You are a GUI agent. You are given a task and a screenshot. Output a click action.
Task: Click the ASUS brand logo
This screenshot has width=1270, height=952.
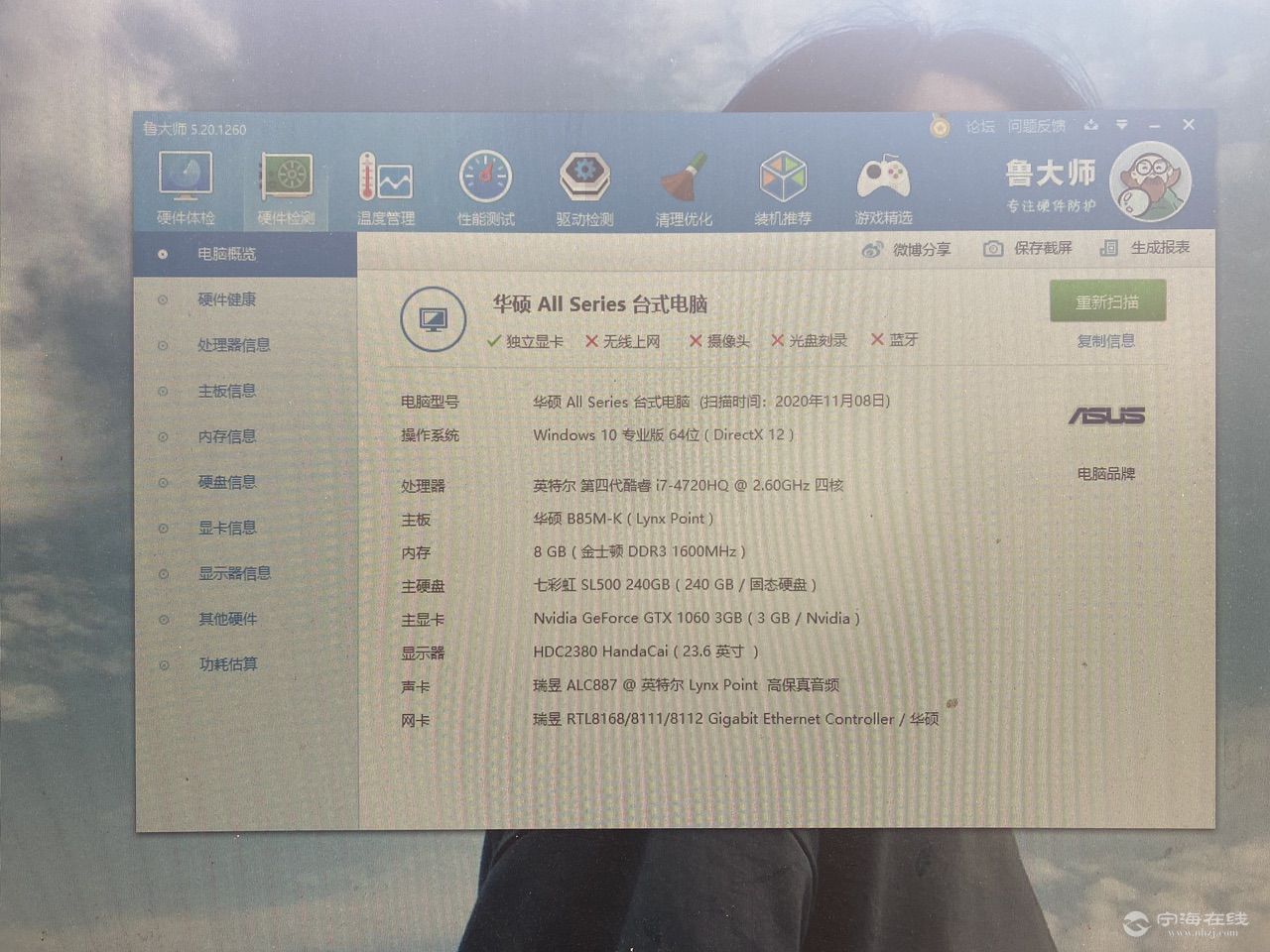[x=1106, y=416]
